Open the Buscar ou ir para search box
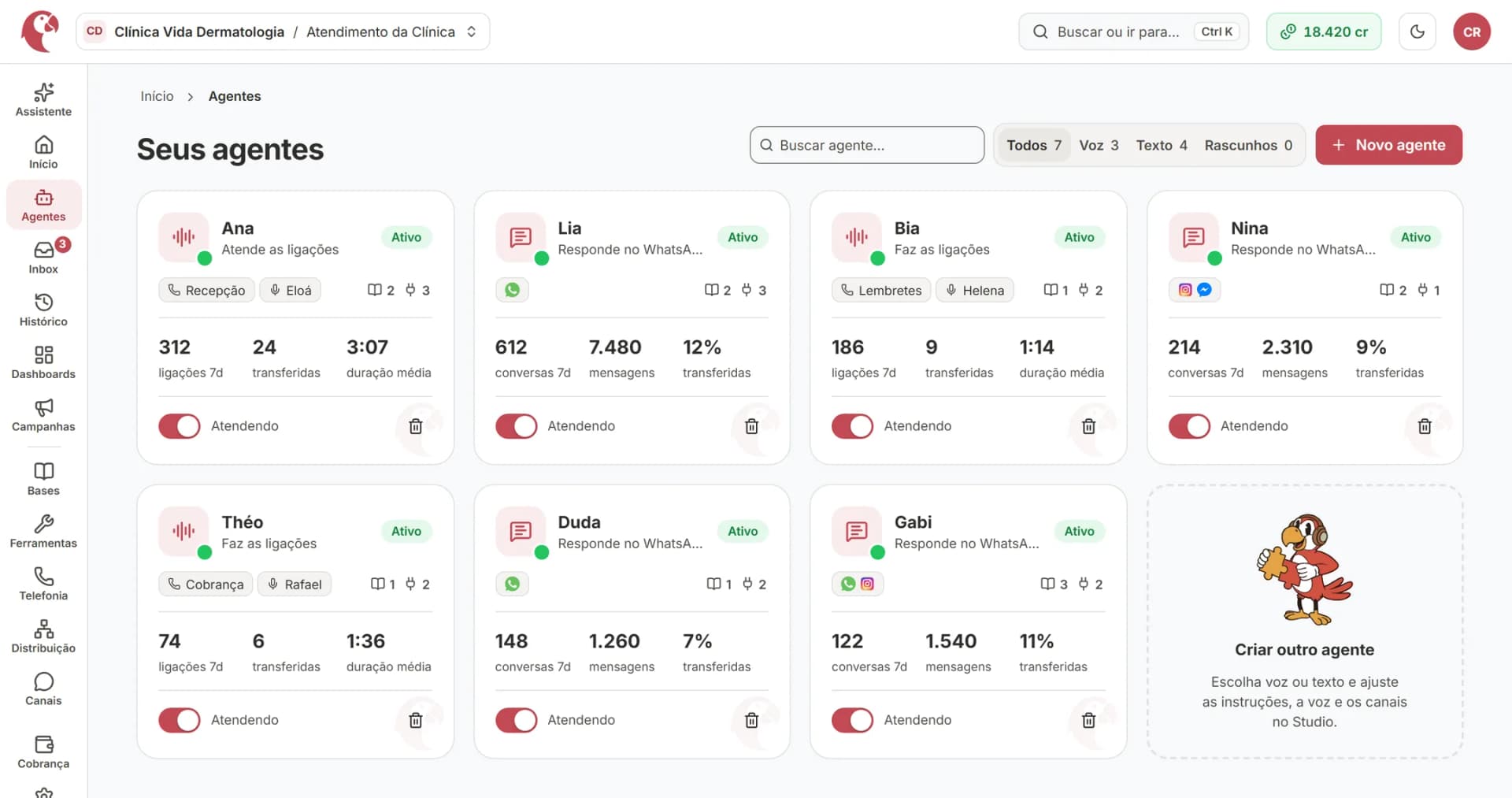 [x=1133, y=32]
